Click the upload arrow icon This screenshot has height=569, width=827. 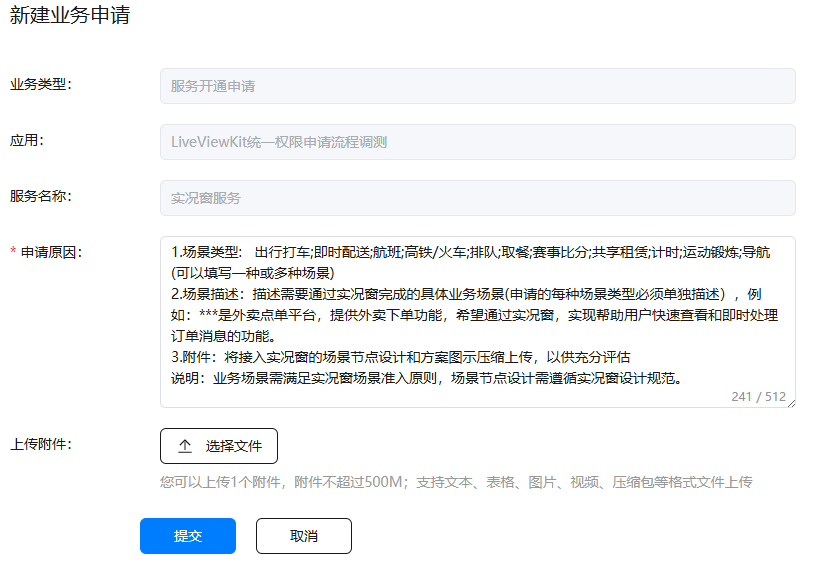tap(185, 446)
